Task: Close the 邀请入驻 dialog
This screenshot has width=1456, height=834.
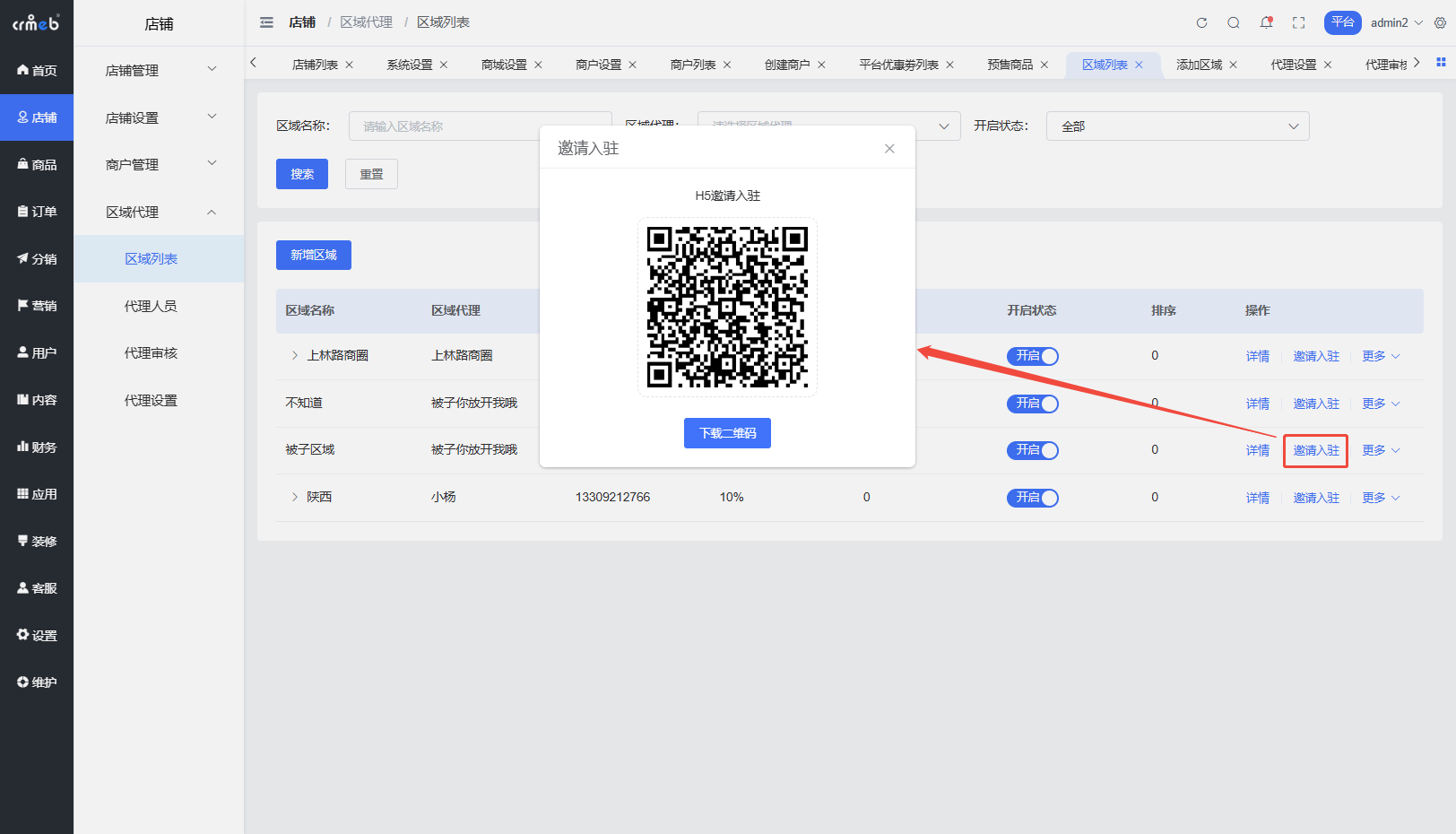Action: (x=889, y=149)
